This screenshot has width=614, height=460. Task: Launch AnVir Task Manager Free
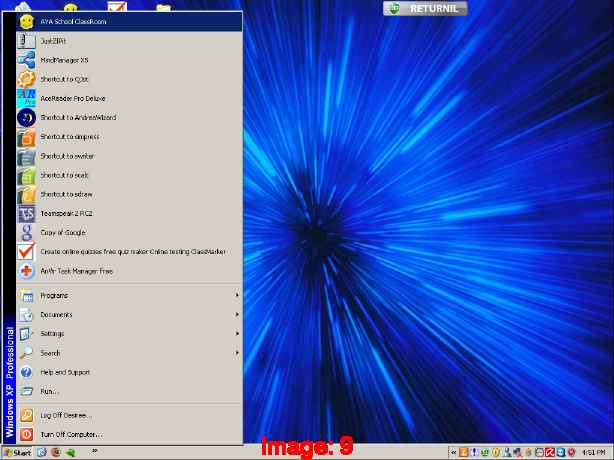click(129, 271)
